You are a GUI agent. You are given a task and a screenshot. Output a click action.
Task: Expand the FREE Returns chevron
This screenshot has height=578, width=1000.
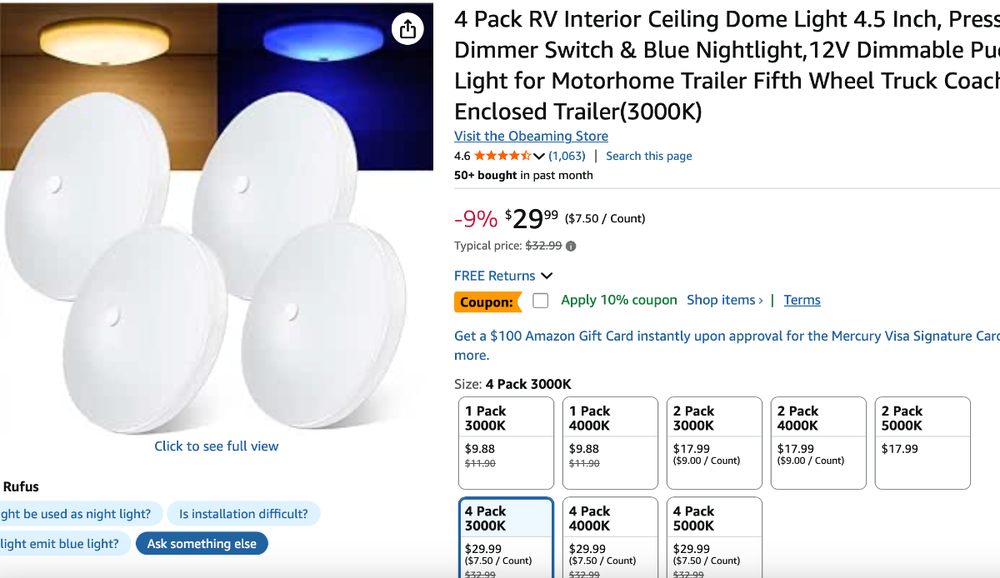(x=547, y=276)
